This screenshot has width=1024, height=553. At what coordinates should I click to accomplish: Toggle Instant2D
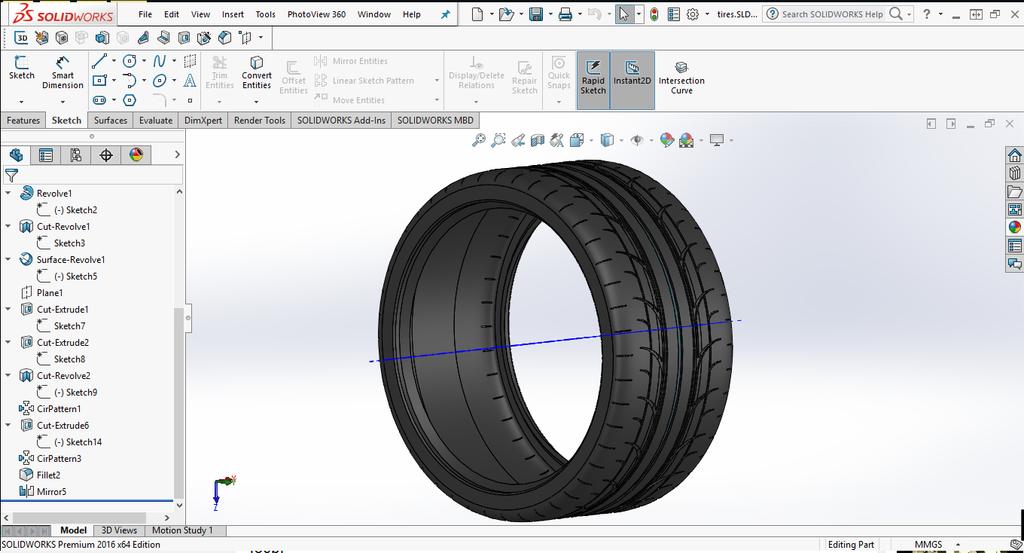pyautogui.click(x=632, y=80)
